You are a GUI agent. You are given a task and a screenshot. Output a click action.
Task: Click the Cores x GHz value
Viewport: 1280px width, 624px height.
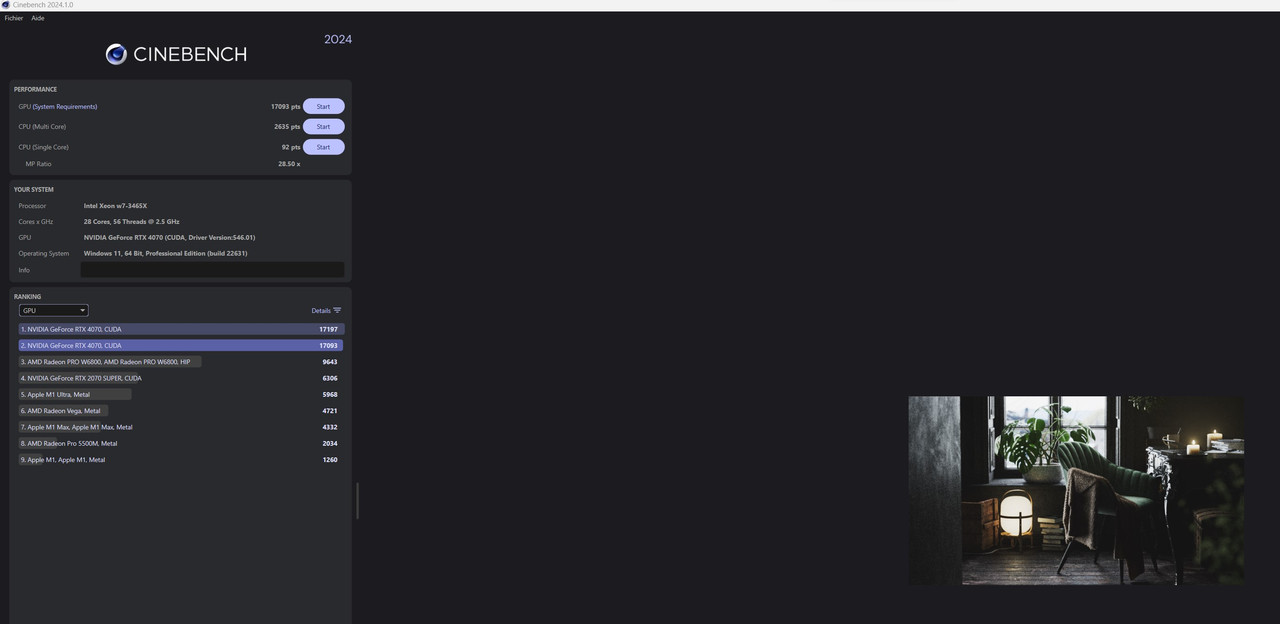pyautogui.click(x=131, y=222)
